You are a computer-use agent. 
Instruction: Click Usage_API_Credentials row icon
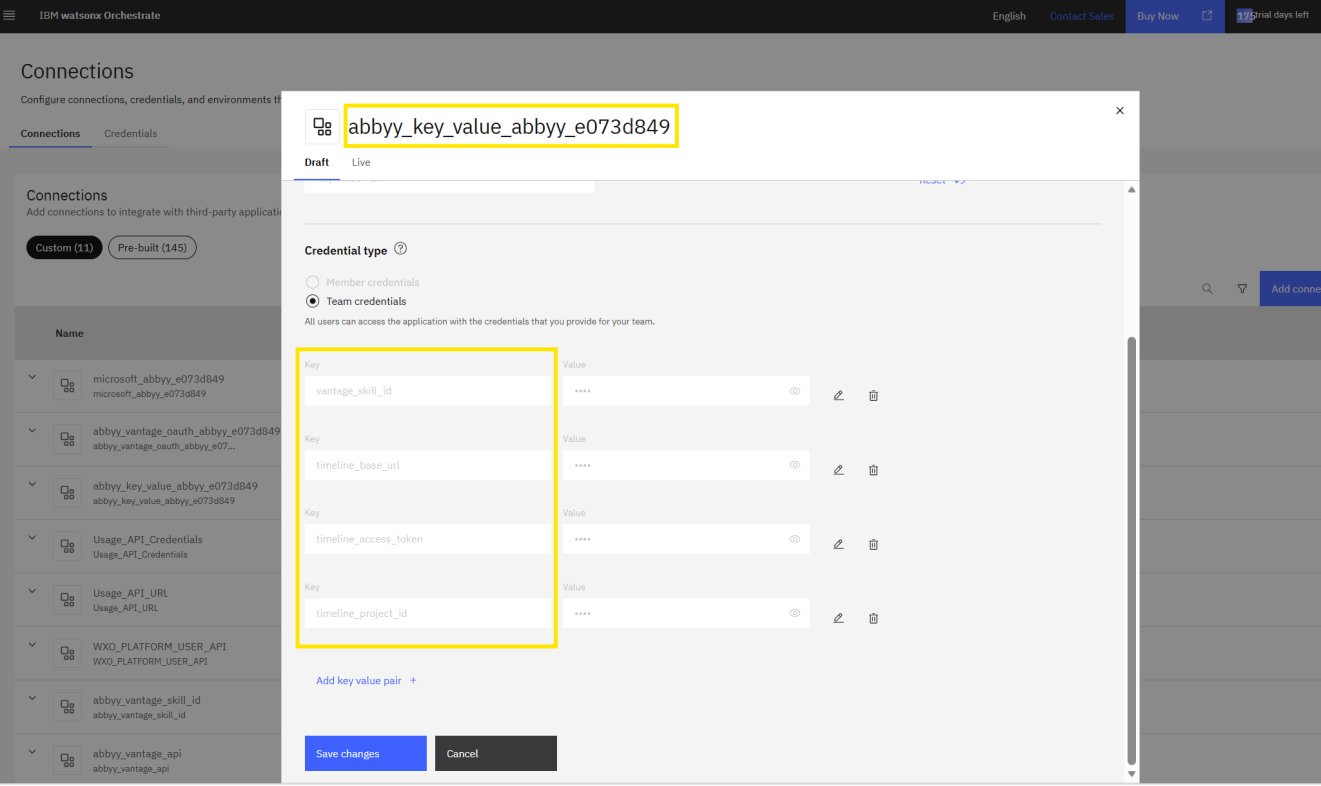click(x=67, y=546)
